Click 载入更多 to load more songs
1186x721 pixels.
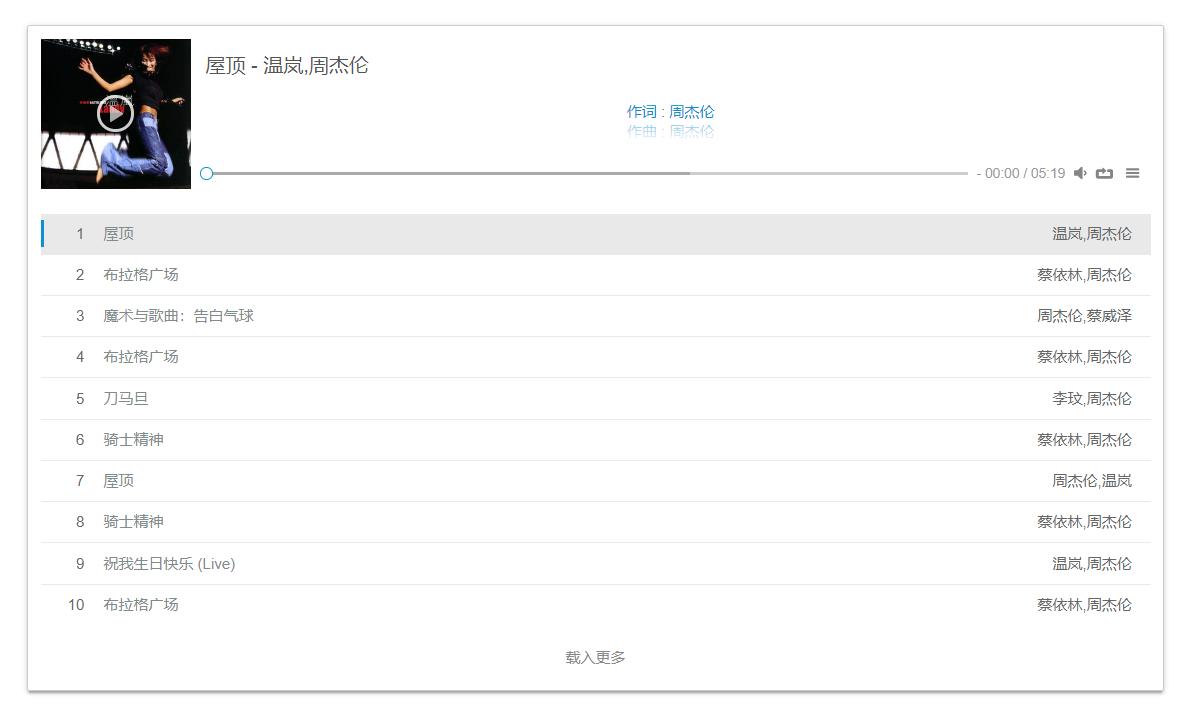click(592, 657)
